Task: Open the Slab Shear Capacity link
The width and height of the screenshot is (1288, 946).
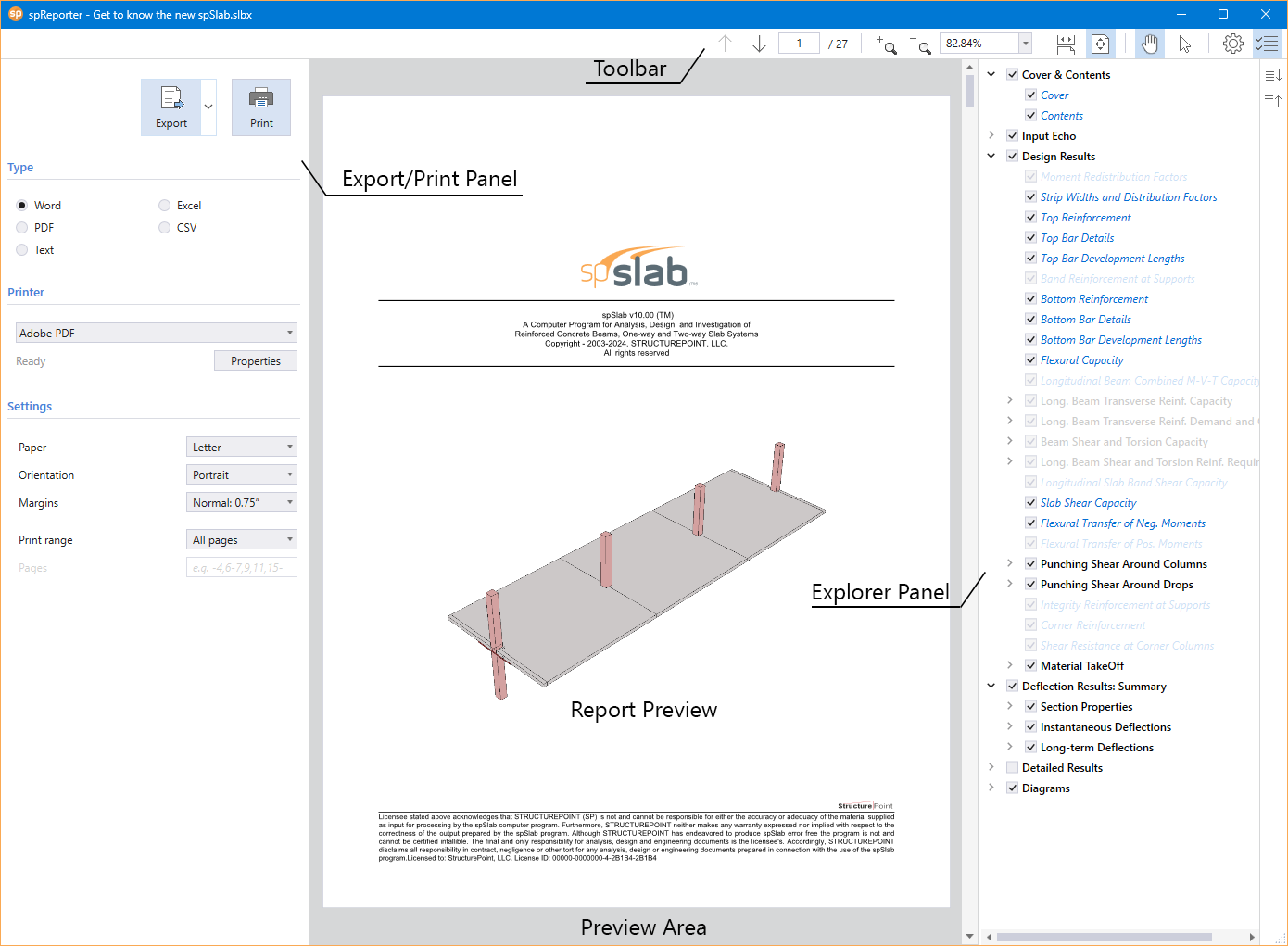Action: click(1088, 503)
